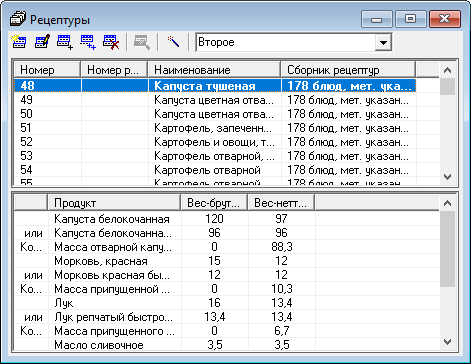The width and height of the screenshot is (471, 364).
Task: Click the Рецептуры window title icon
Action: pyautogui.click(x=18, y=19)
